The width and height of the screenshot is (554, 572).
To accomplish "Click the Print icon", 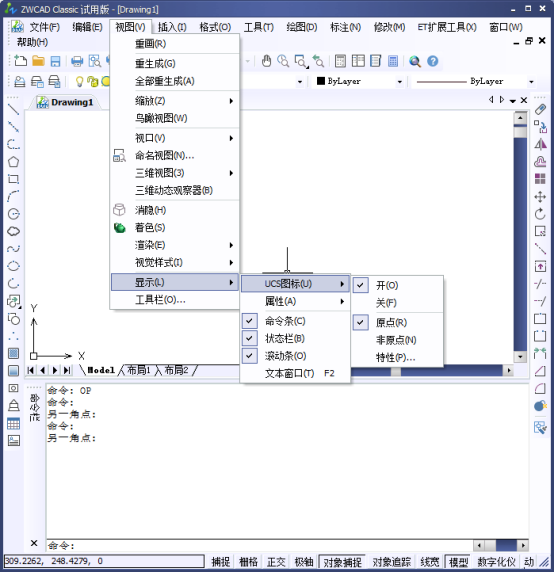I will pos(77,61).
